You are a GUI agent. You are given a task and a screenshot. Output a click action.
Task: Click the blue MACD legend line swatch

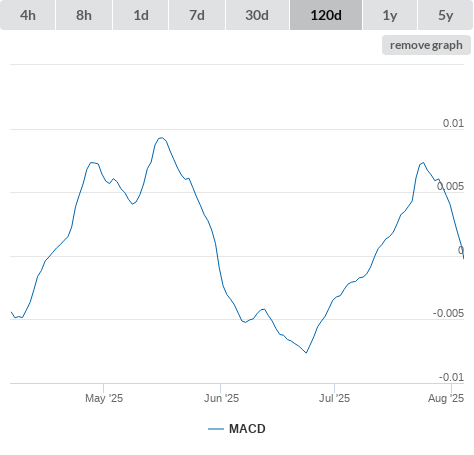click(216, 429)
